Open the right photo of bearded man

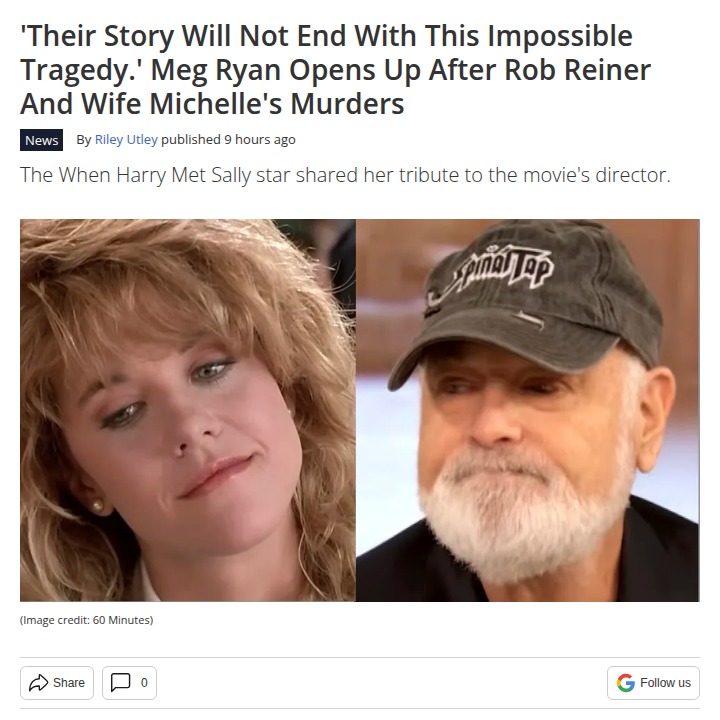pyautogui.click(x=528, y=411)
